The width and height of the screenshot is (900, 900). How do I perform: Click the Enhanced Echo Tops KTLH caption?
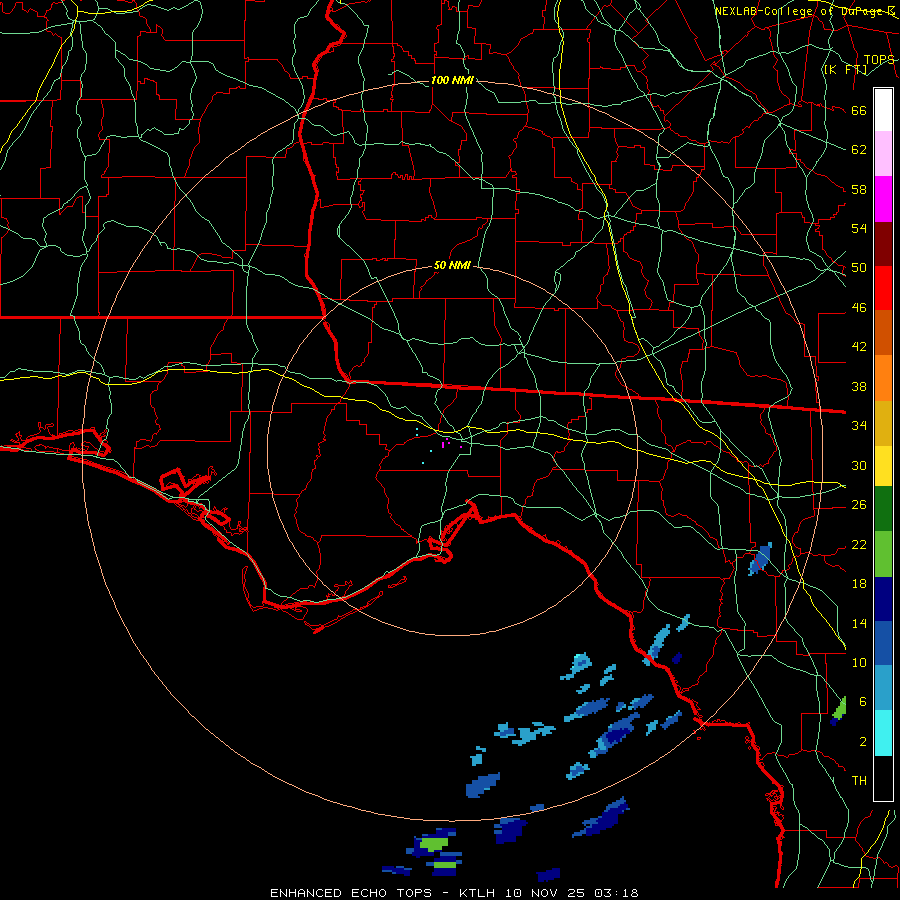point(454,893)
